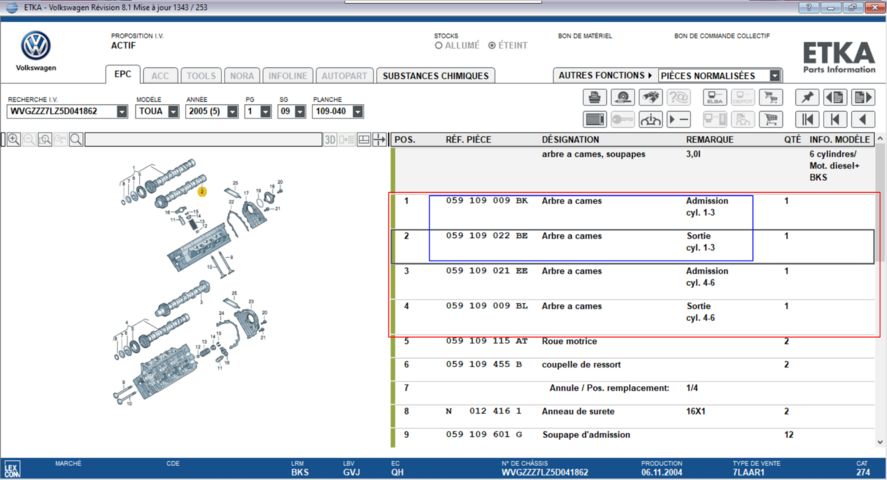Click the dark screen panel icon
Screen dimensions: 887x480
[595, 119]
